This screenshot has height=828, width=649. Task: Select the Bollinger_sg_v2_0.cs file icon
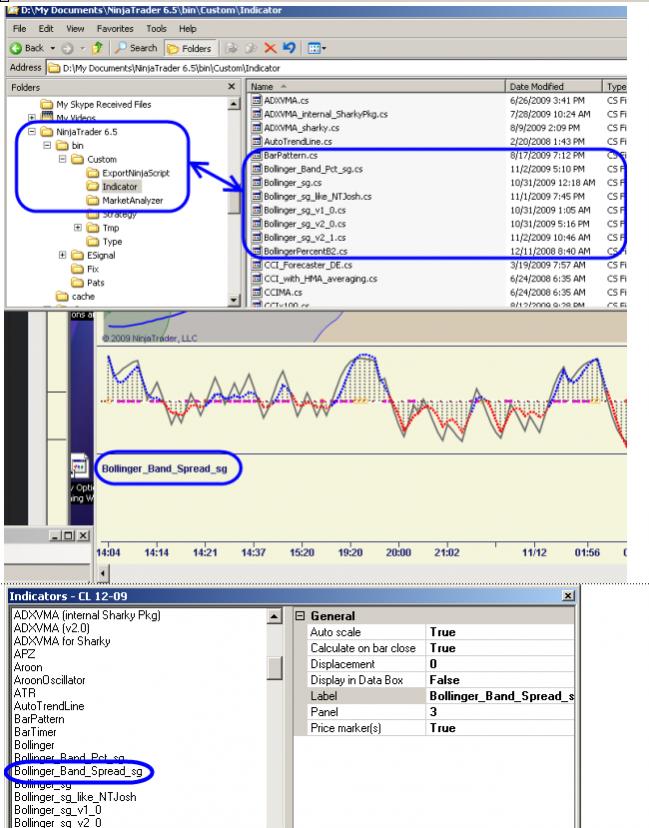257,224
